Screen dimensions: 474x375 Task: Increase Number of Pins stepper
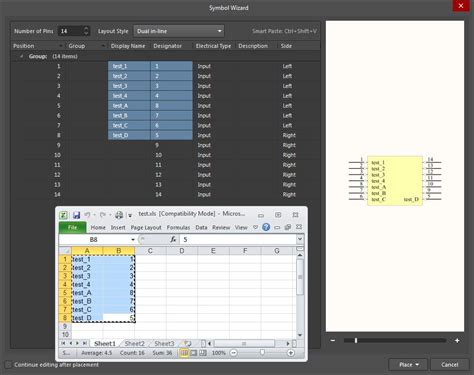86,29
